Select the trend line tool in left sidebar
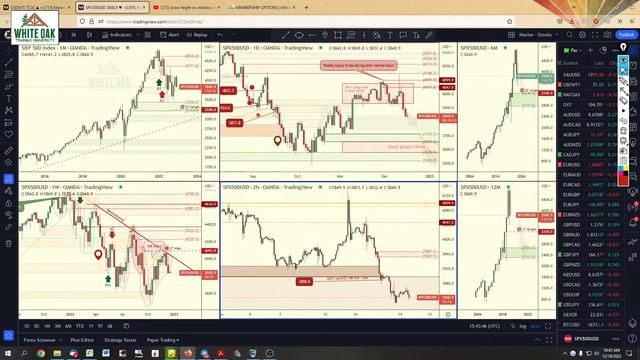This screenshot has width=640, height=360. [x=9, y=62]
